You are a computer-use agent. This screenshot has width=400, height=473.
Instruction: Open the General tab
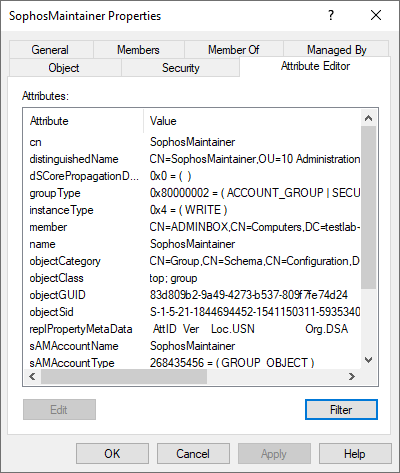click(x=51, y=50)
